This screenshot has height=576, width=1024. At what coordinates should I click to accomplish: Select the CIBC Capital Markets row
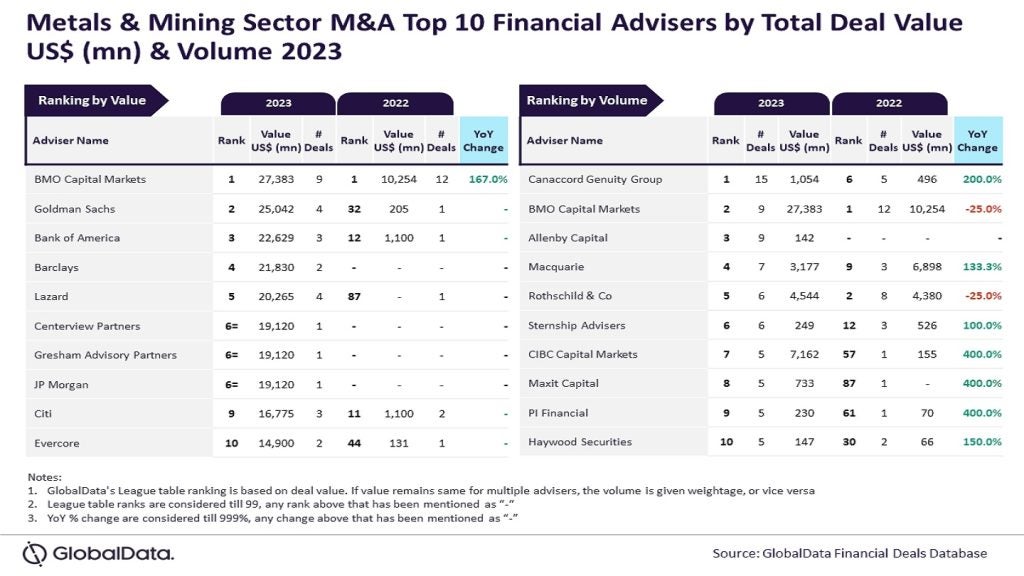pos(761,355)
